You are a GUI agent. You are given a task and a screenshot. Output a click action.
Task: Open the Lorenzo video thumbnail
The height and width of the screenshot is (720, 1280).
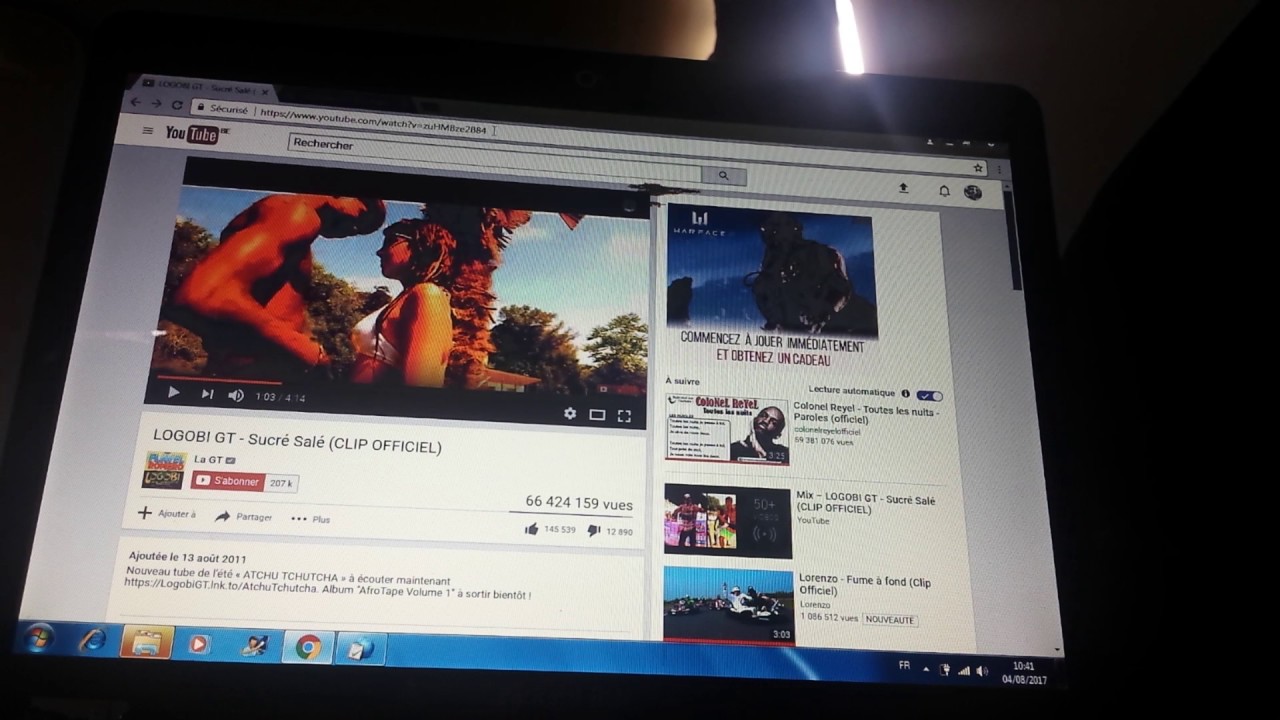pyautogui.click(x=728, y=607)
